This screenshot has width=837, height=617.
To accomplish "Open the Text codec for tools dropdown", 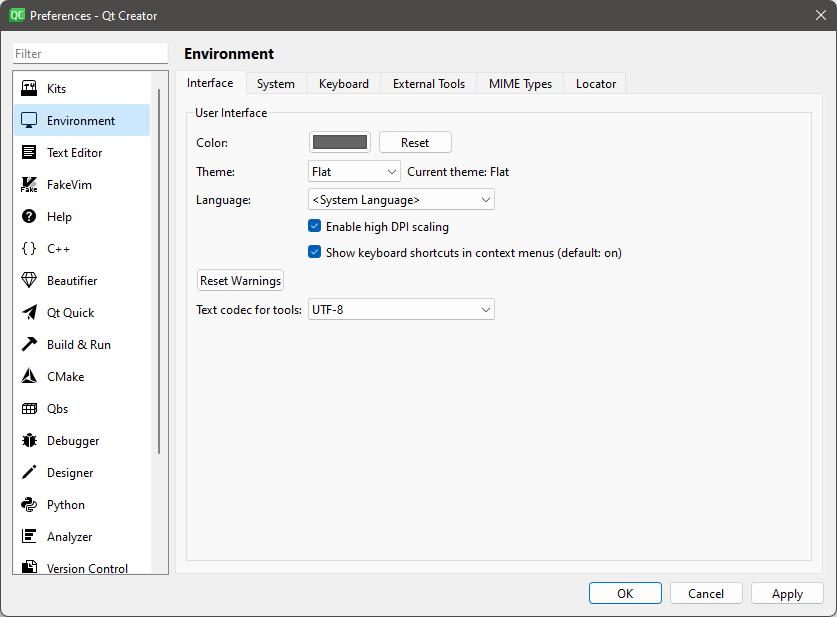I will point(401,310).
